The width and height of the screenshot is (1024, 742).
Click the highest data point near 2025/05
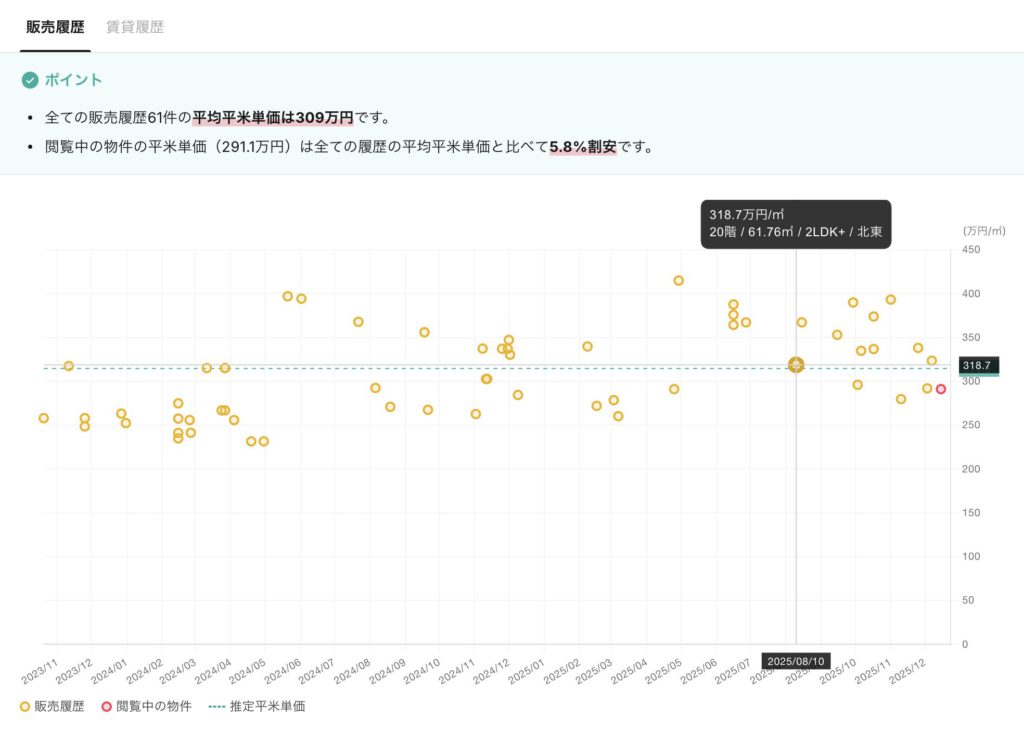tap(678, 281)
